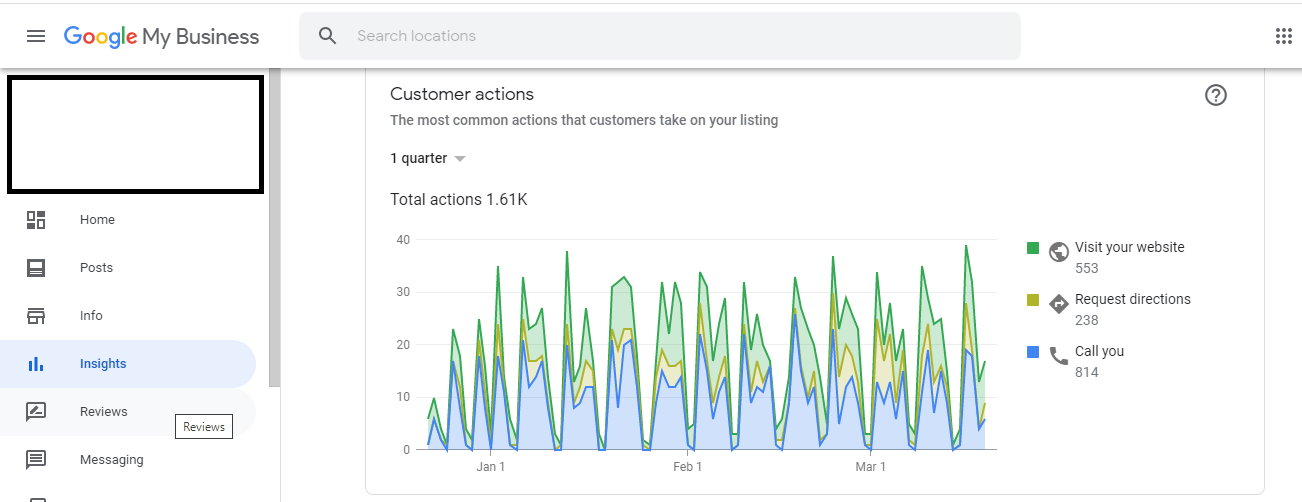The height and width of the screenshot is (502, 1302).
Task: Click the Info storefront icon
Action: [x=36, y=316]
